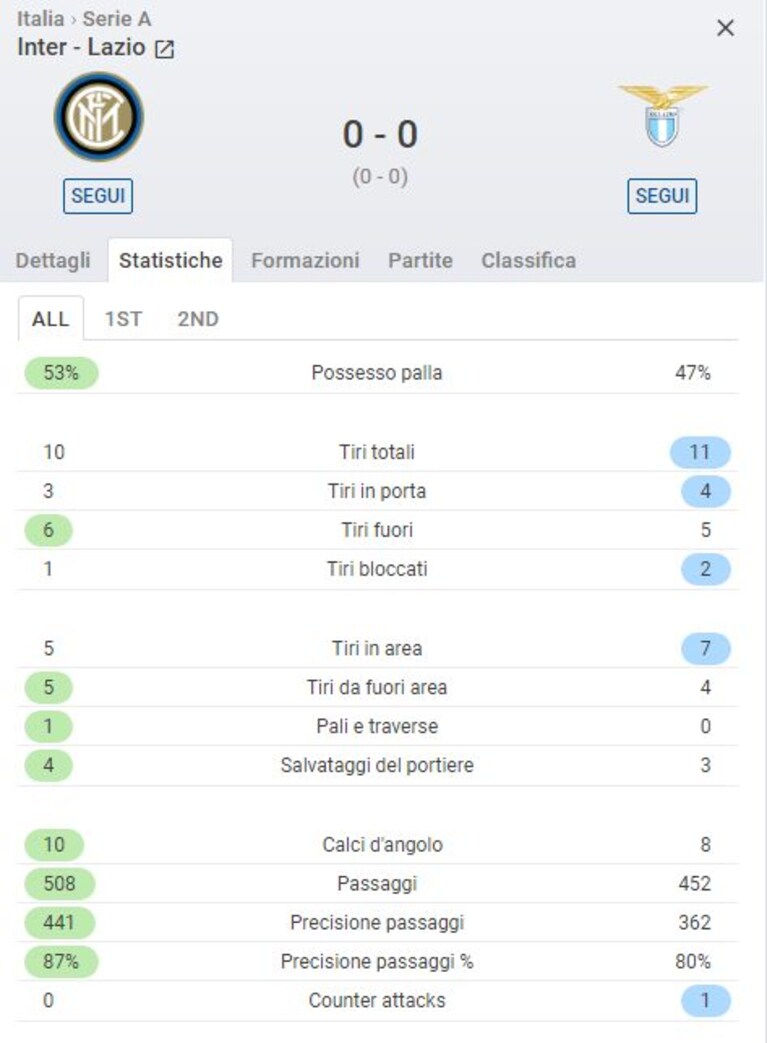The image size is (767, 1043).
Task: Go to the Partite tab
Action: coord(420,260)
